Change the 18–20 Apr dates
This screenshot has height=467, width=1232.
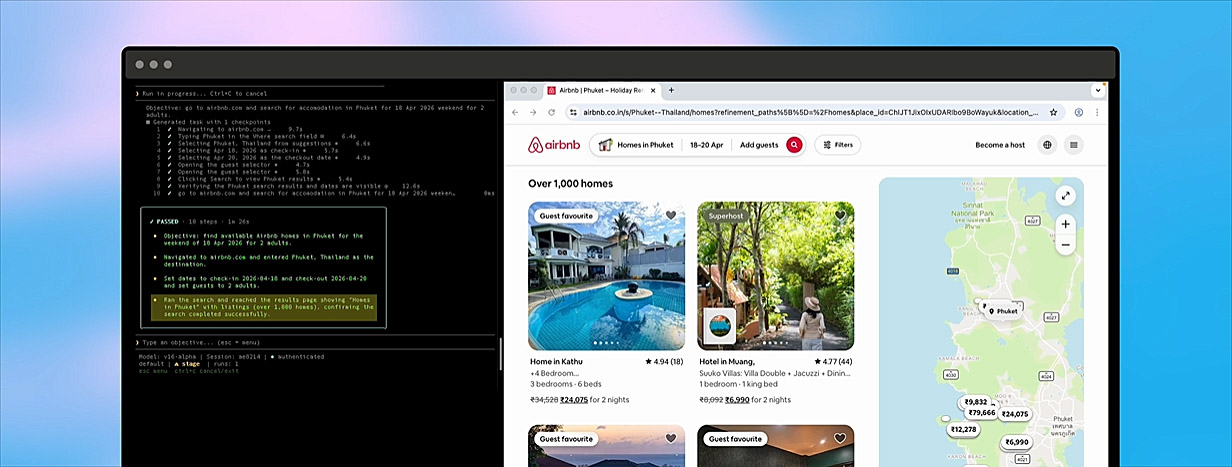pos(706,145)
